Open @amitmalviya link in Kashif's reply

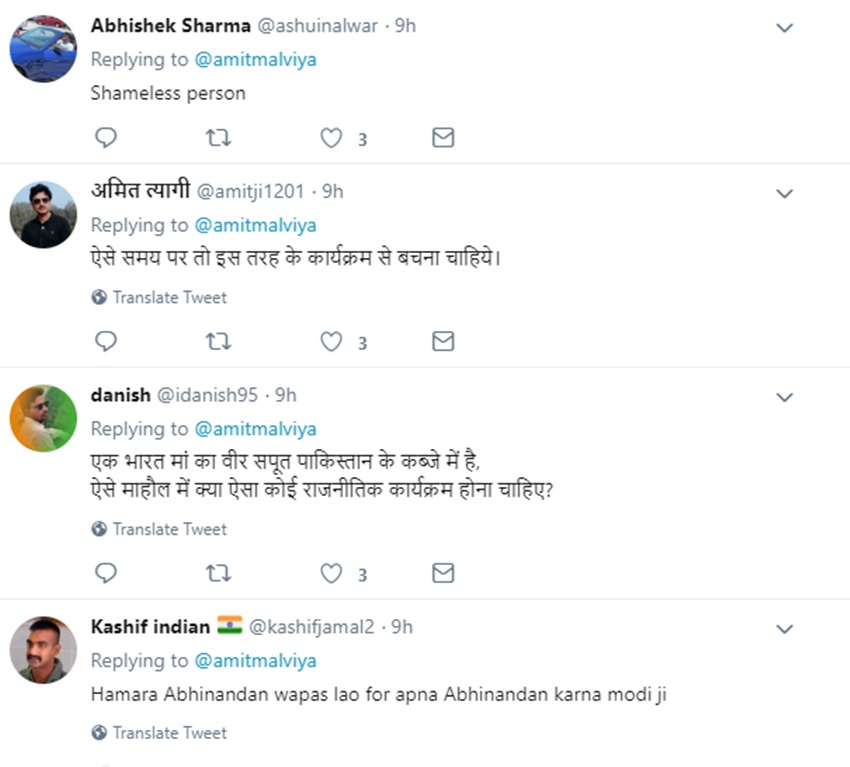254,661
